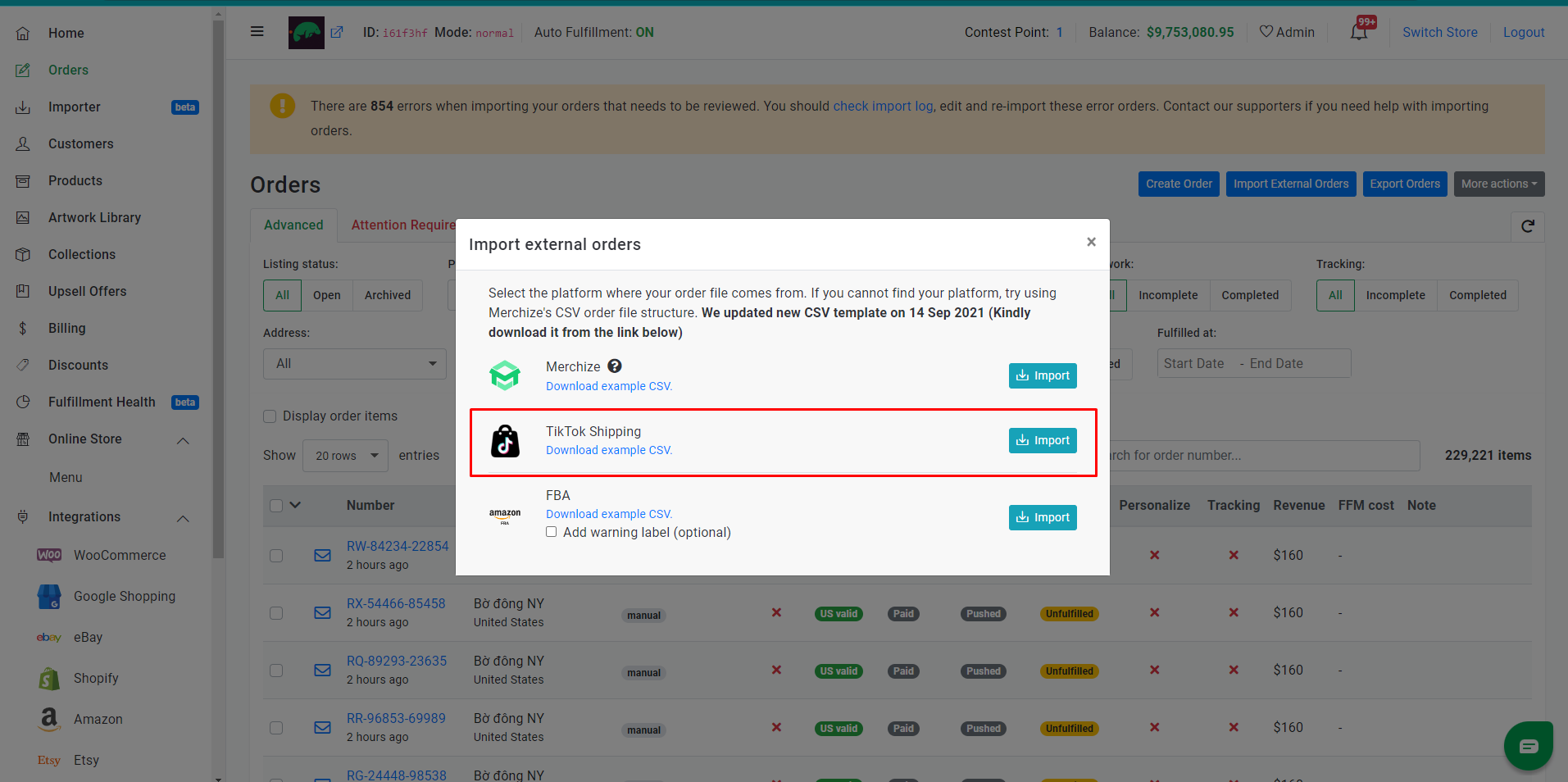Click the eBay icon in sidebar
This screenshot has height=782, width=1568.
coord(49,638)
